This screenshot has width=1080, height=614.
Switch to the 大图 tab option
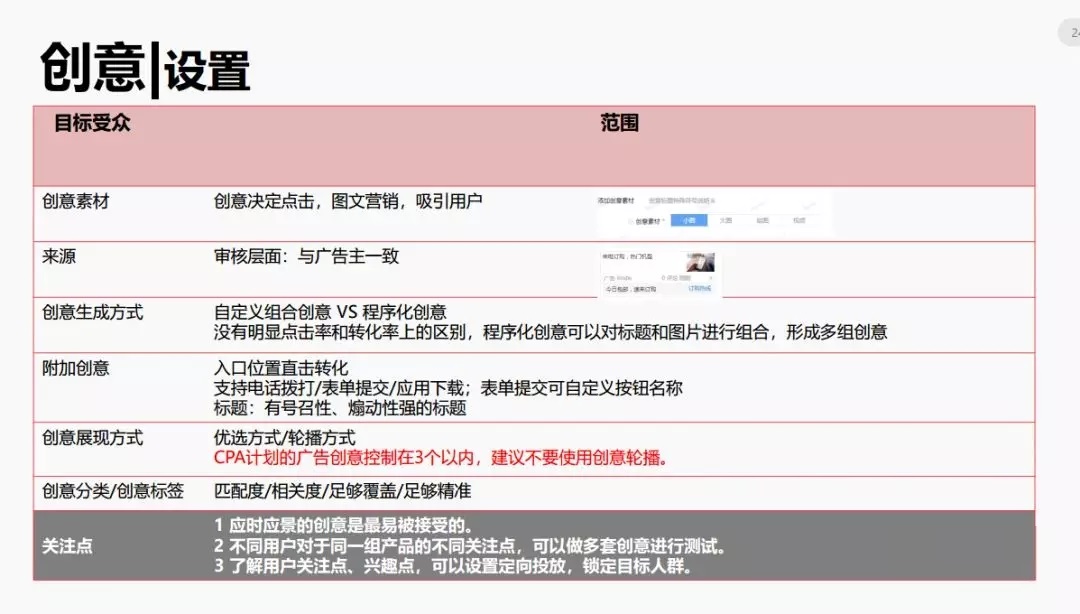click(x=726, y=220)
